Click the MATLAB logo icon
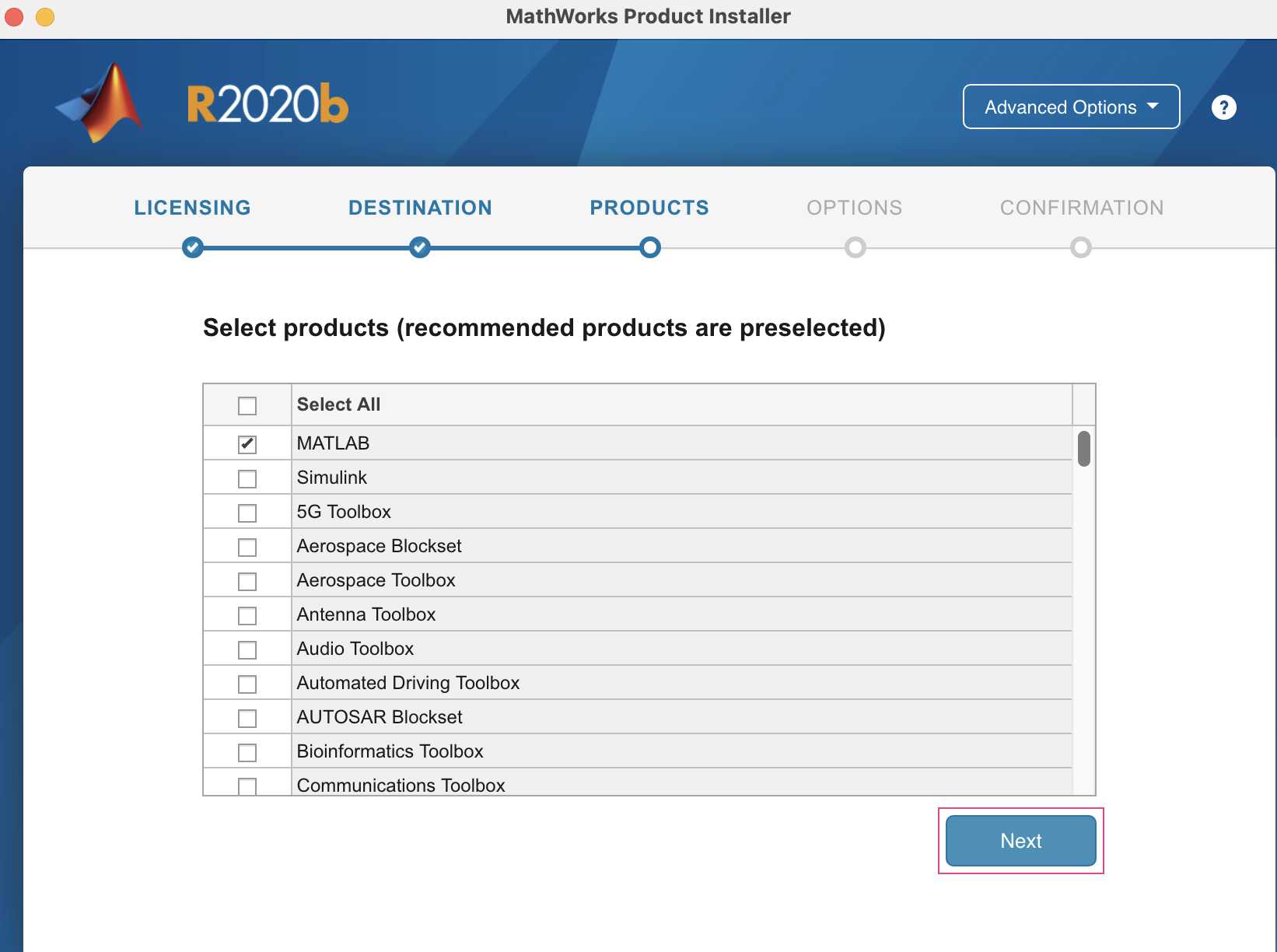This screenshot has height=952, width=1277. (x=102, y=103)
